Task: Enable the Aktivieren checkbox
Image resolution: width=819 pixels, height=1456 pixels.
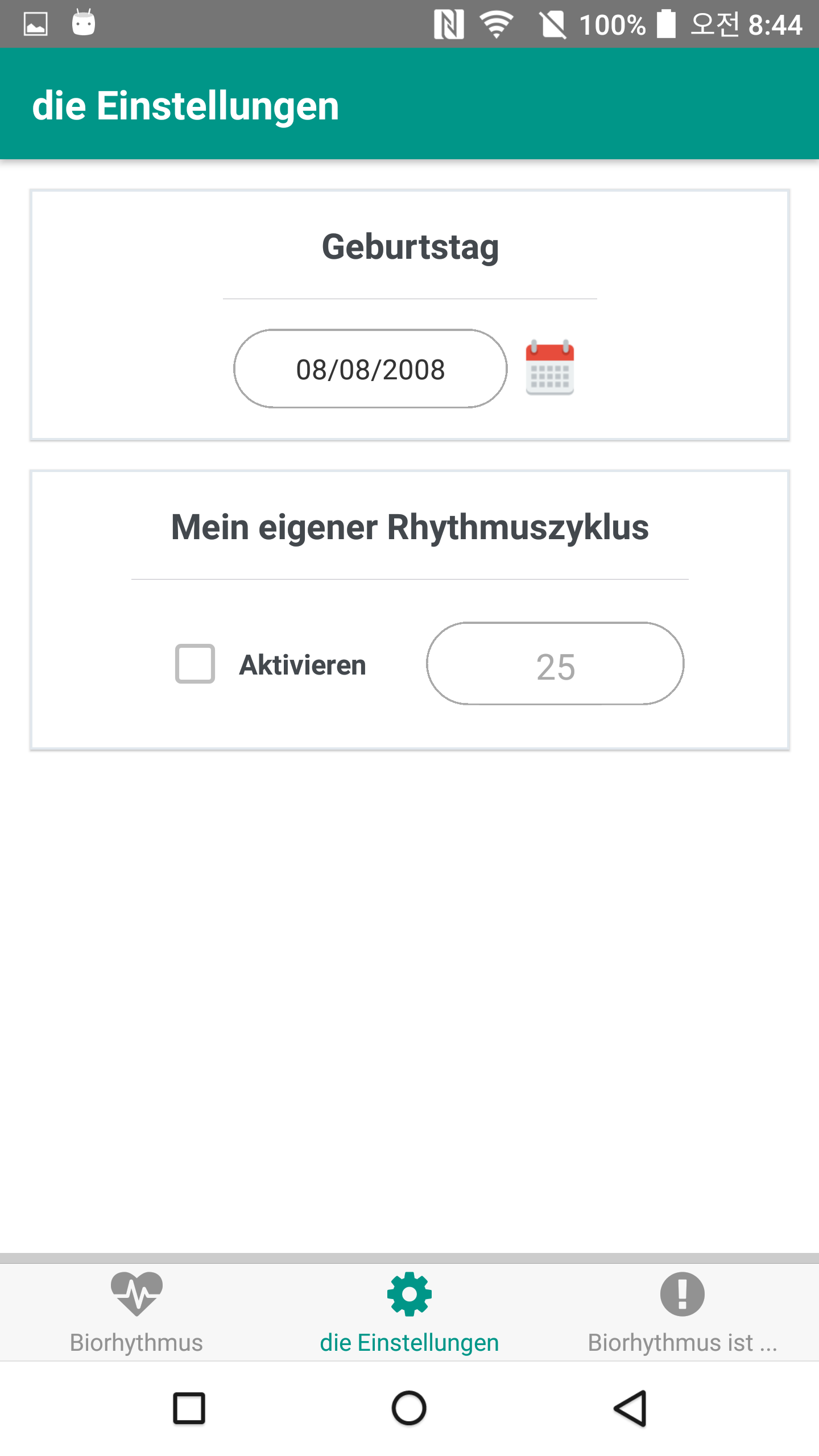Action: click(x=195, y=664)
